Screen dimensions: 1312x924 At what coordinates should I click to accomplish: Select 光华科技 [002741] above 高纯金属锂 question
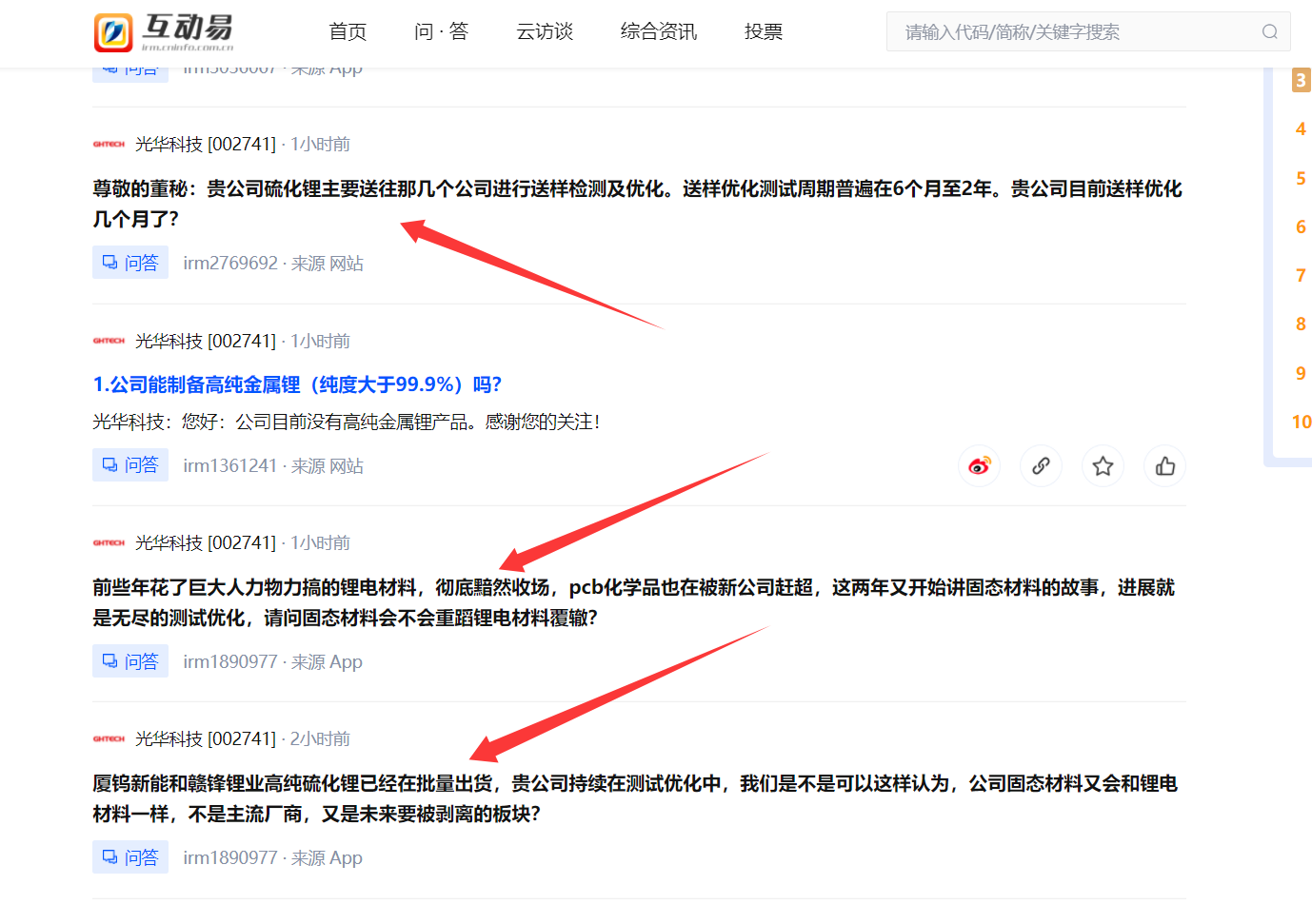coord(206,341)
